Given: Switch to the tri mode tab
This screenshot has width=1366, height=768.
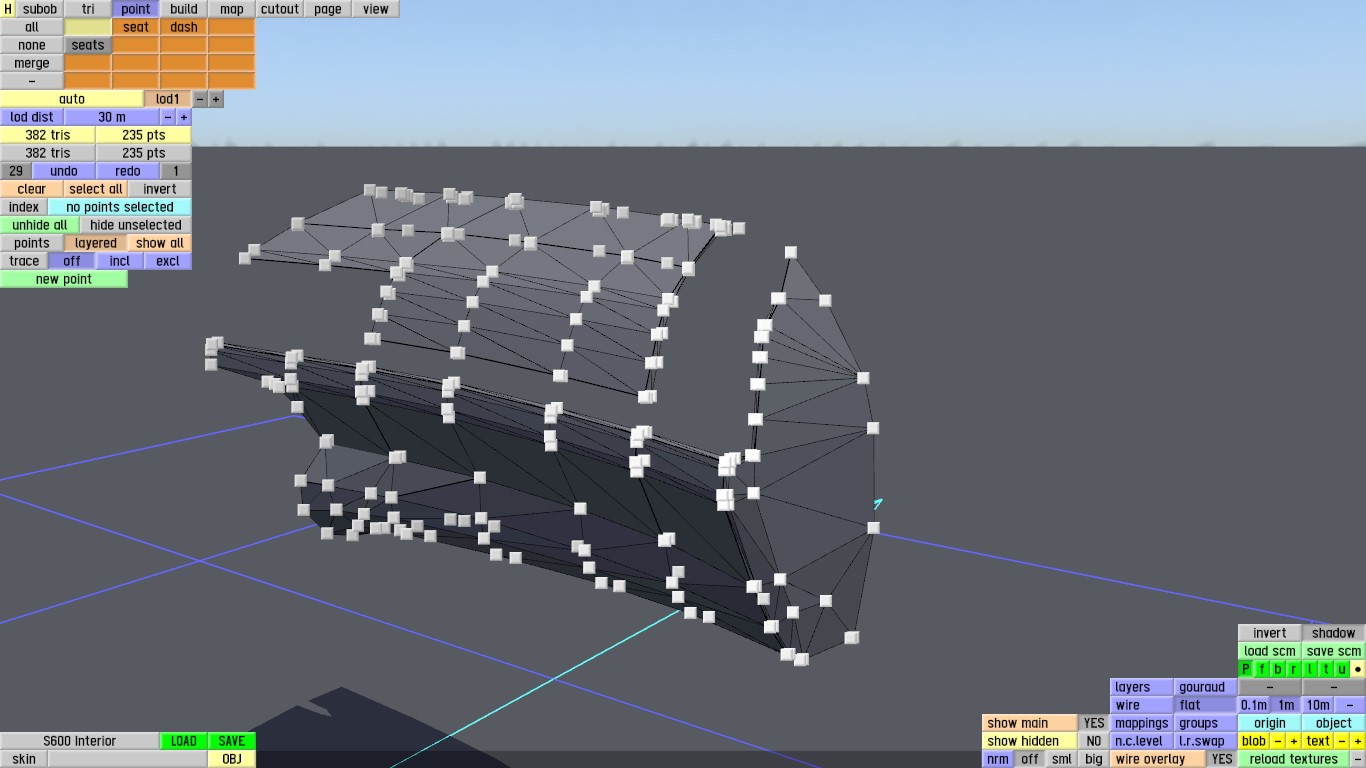Looking at the screenshot, I should [x=88, y=9].
